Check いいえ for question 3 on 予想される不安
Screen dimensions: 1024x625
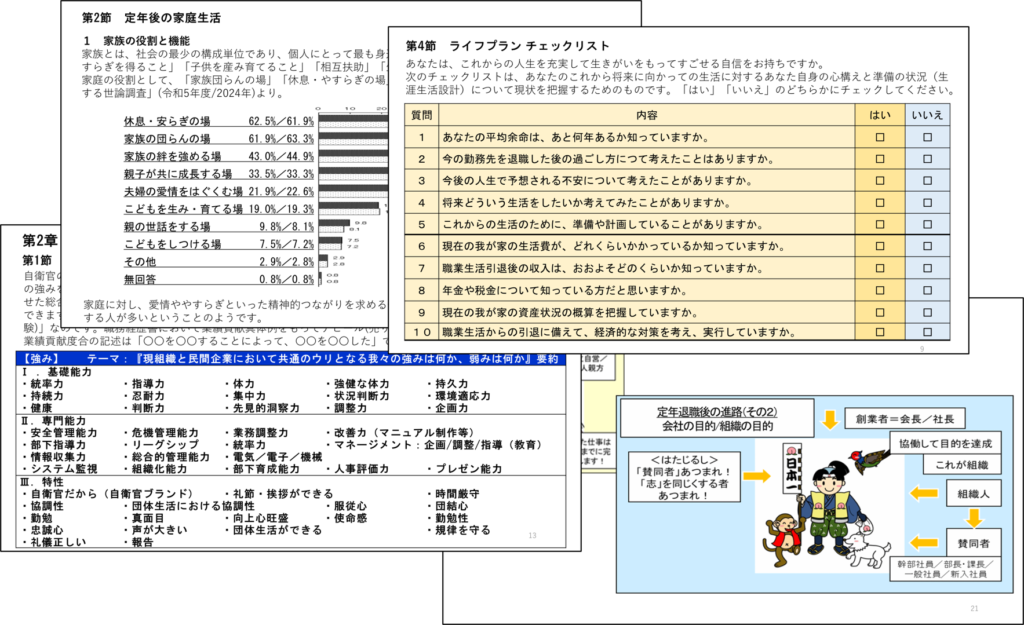927,180
